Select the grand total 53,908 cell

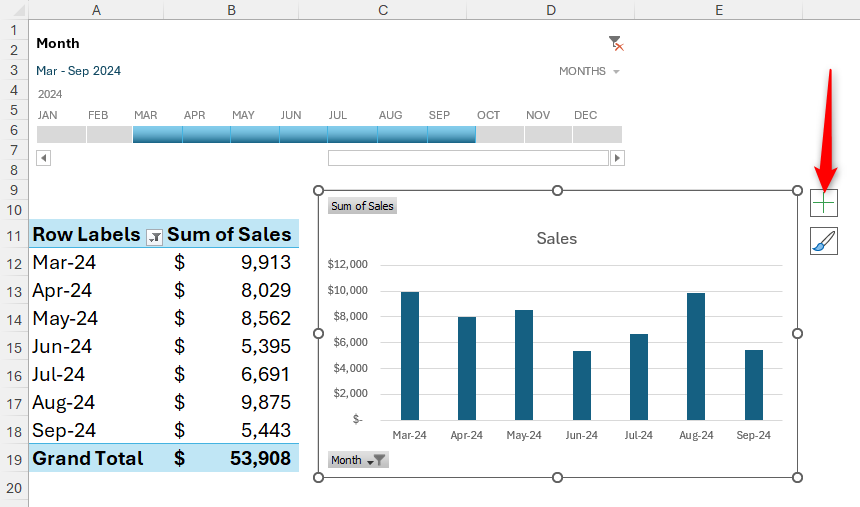231,458
